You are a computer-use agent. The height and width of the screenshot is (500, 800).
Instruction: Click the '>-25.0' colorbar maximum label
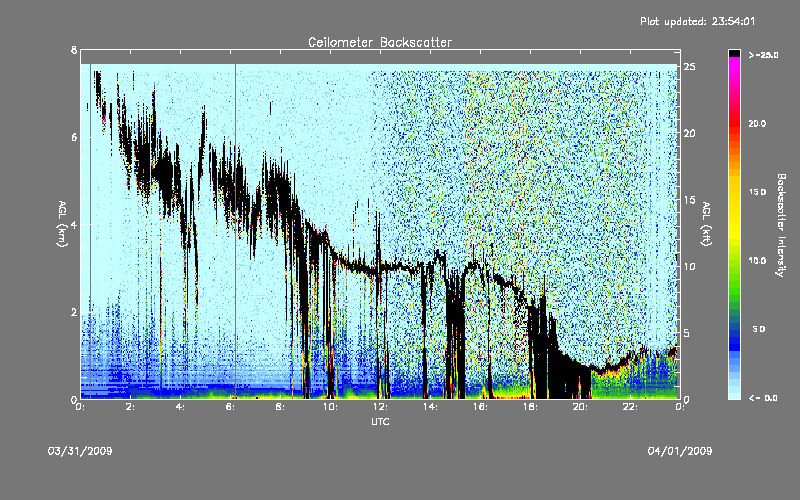764,55
